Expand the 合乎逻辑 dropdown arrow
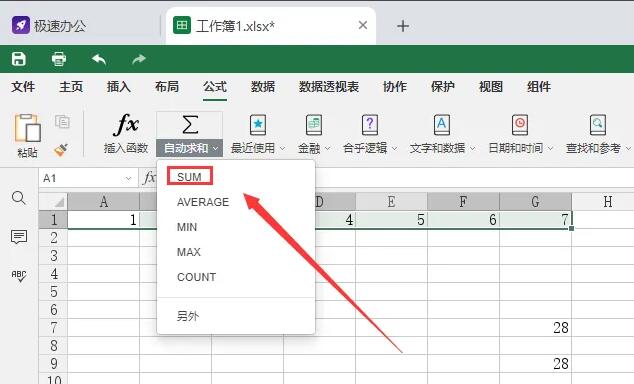Viewport: 634px width, 384px height. [394, 149]
